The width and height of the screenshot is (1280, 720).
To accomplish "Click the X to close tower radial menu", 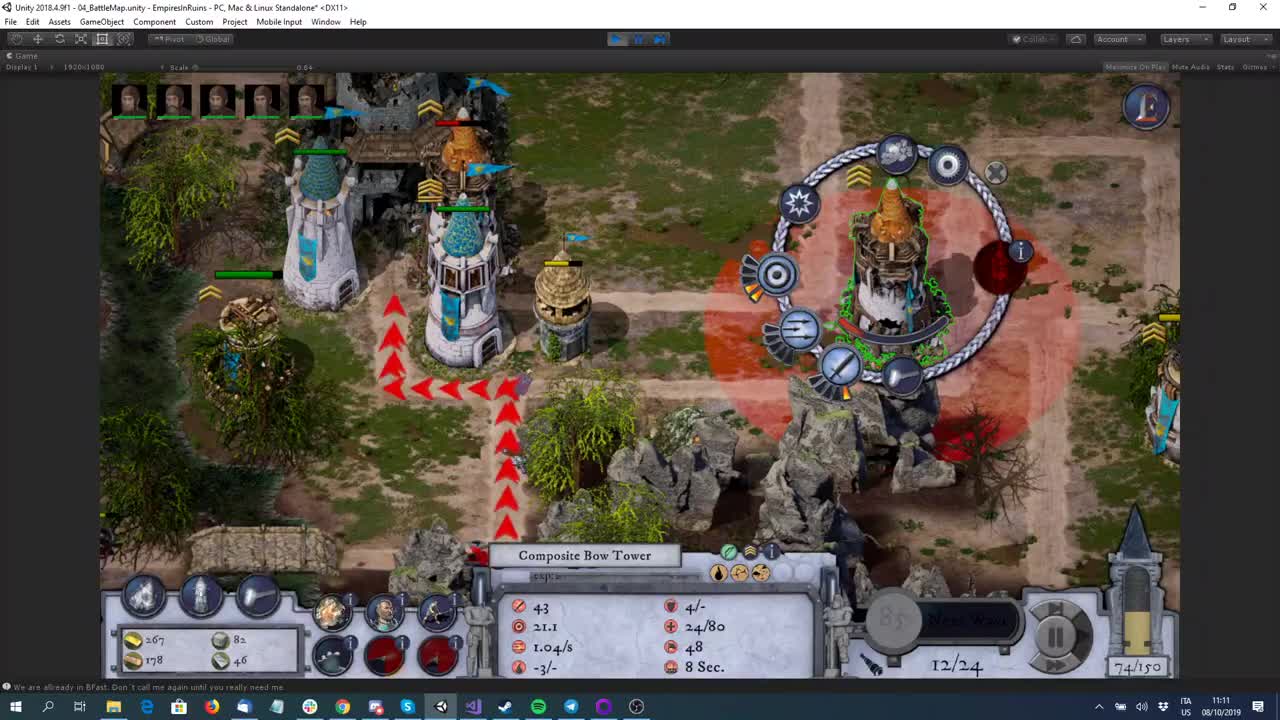I will (995, 171).
